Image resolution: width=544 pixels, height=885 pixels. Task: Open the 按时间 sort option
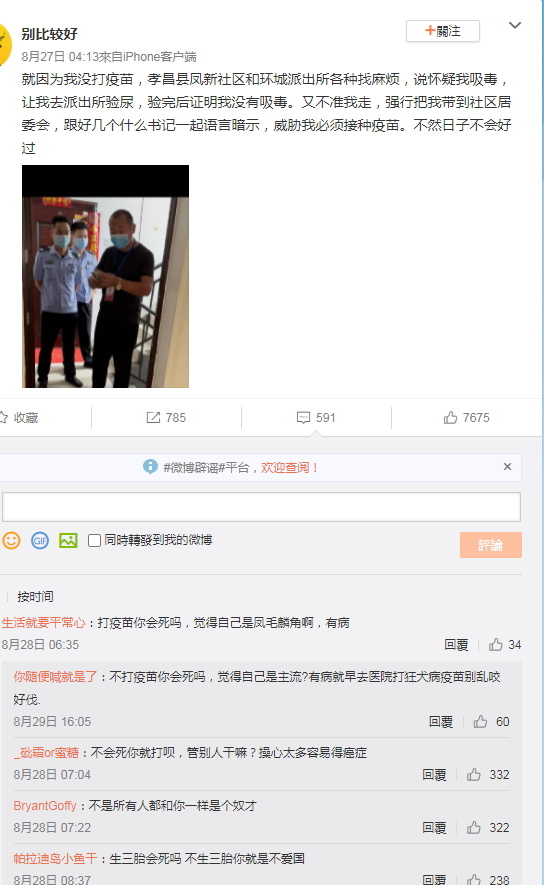(x=35, y=597)
